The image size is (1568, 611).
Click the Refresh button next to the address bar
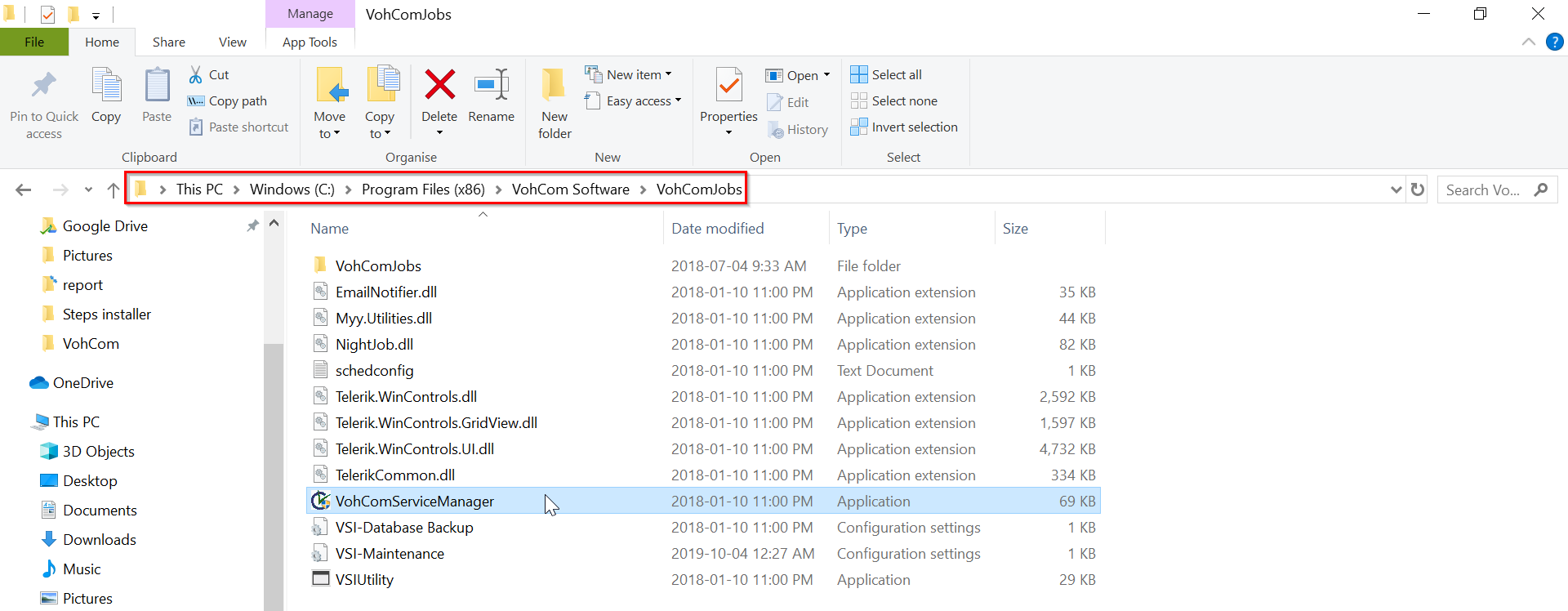coord(1418,190)
